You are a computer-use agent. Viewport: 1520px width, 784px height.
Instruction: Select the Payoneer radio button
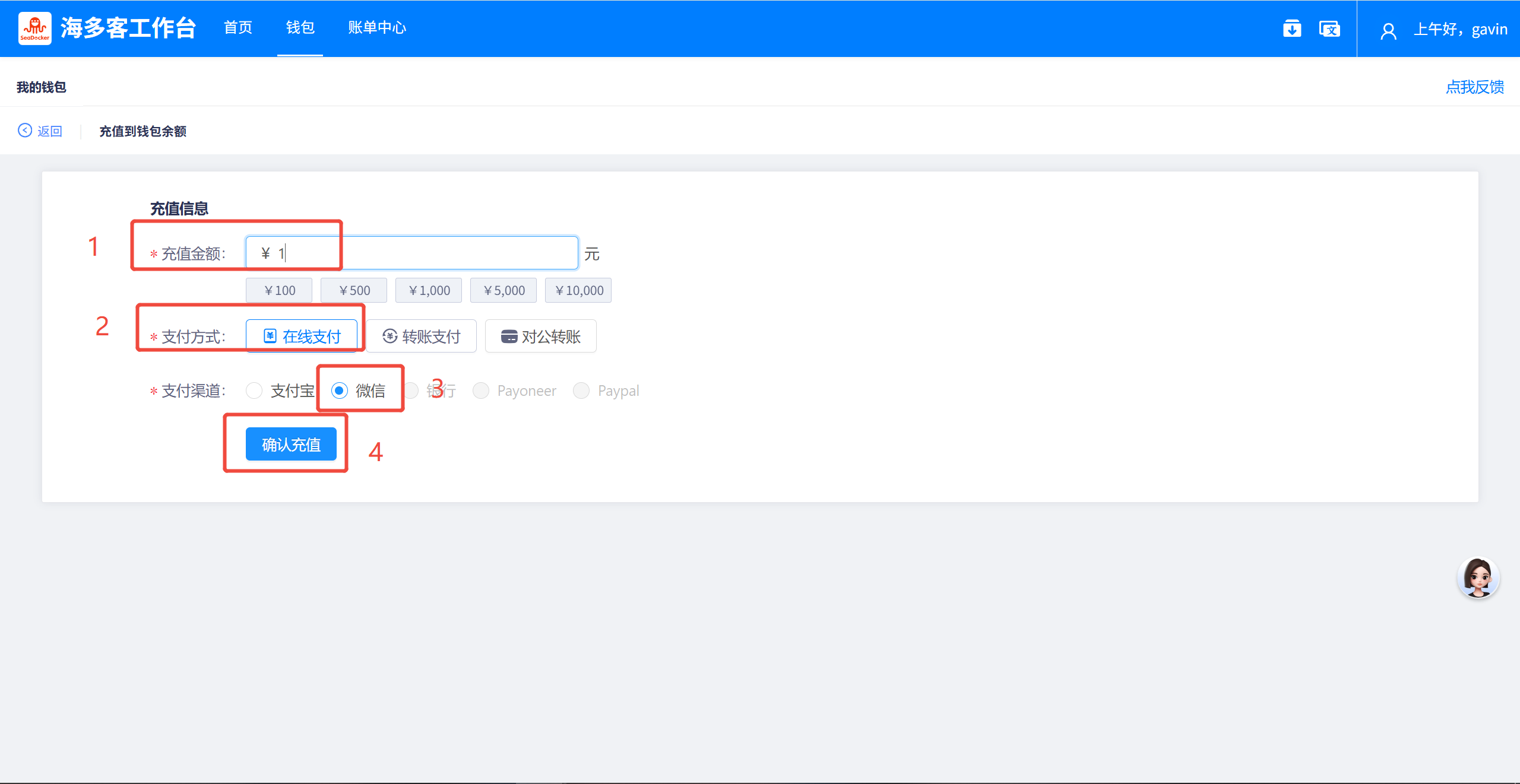click(x=481, y=391)
